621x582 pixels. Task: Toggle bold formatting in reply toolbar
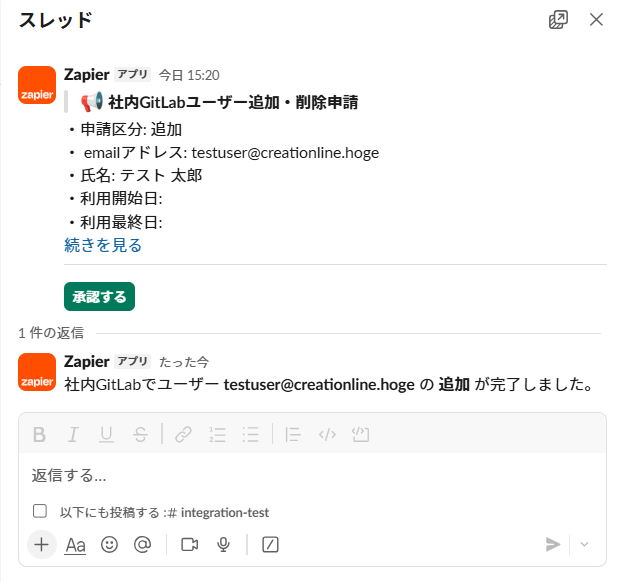pos(40,434)
